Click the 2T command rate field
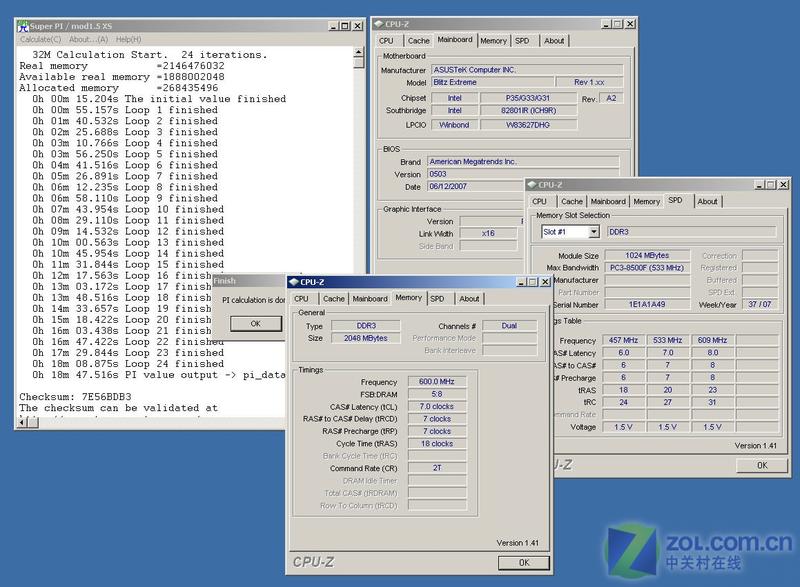Image resolution: width=800 pixels, height=587 pixels. (437, 468)
